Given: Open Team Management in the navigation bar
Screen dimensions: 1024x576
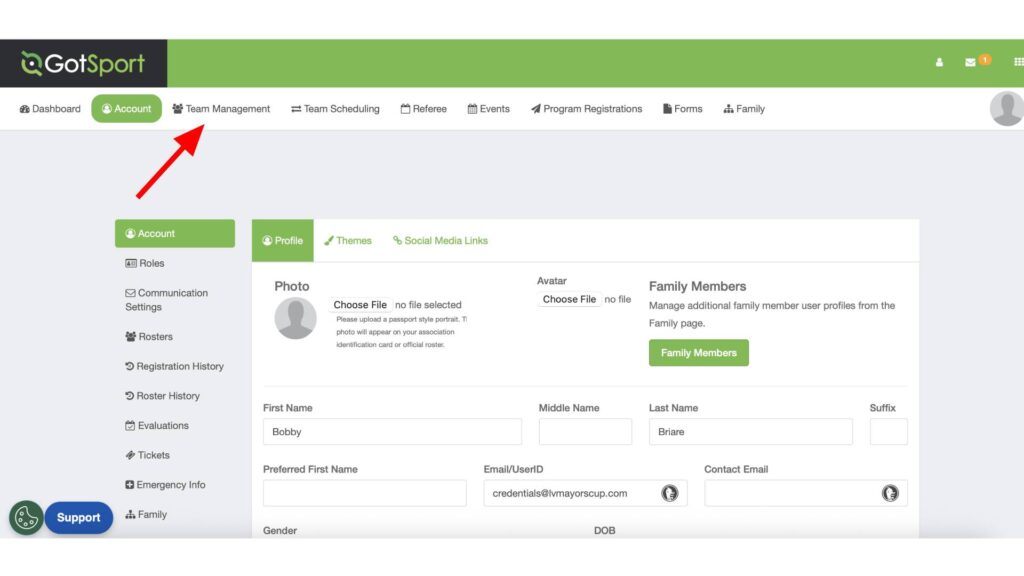Looking at the screenshot, I should (221, 109).
